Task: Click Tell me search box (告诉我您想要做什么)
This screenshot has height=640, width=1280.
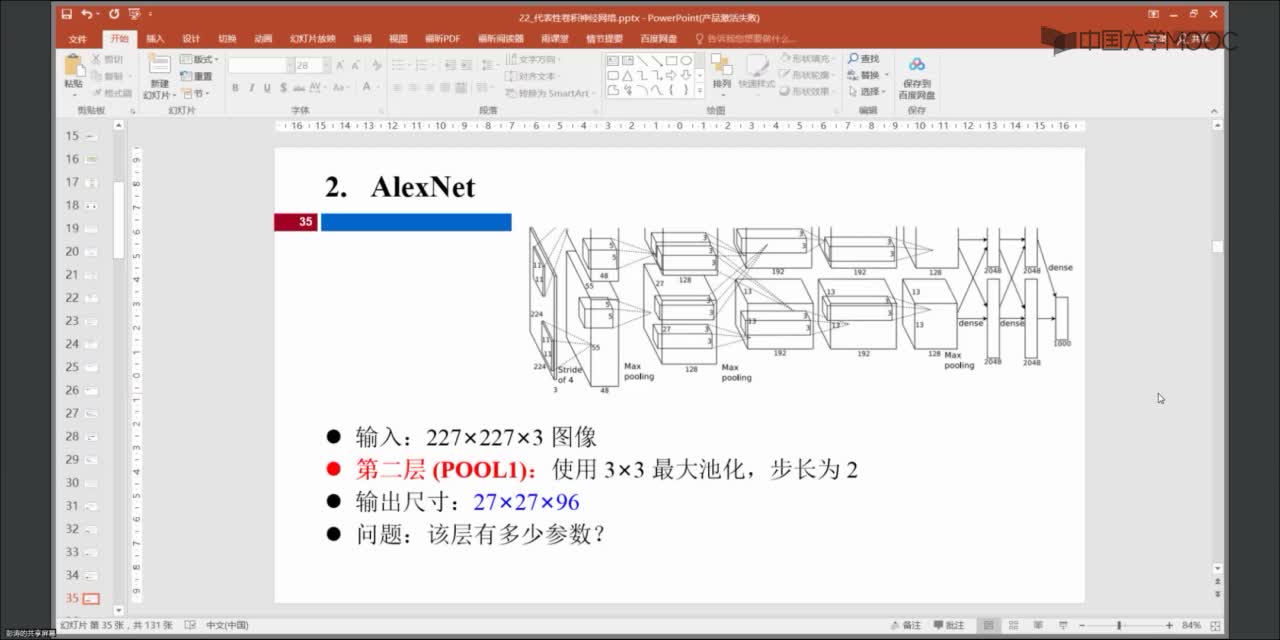Action: [x=747, y=38]
